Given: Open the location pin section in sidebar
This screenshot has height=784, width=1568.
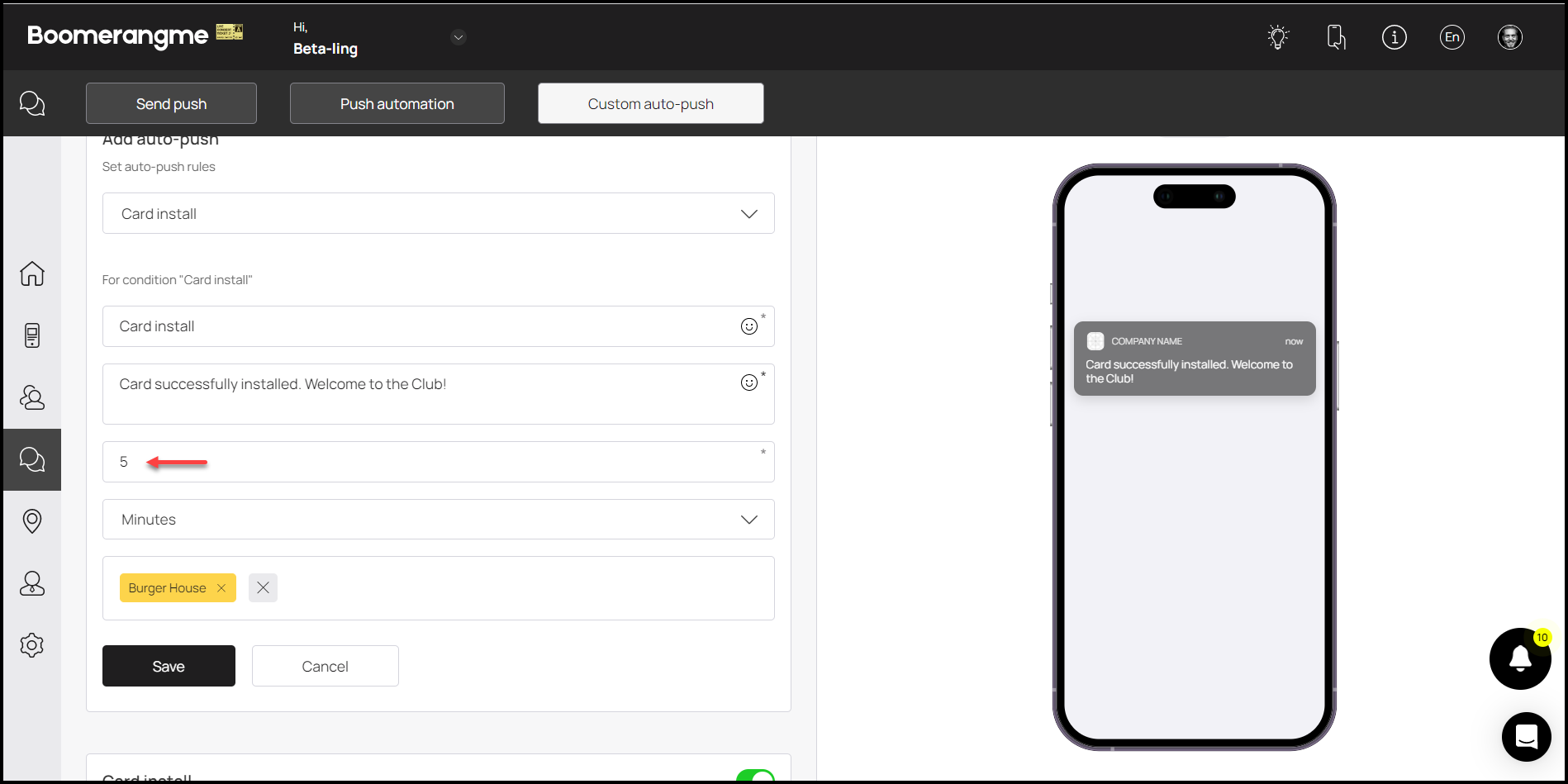Looking at the screenshot, I should 32,521.
